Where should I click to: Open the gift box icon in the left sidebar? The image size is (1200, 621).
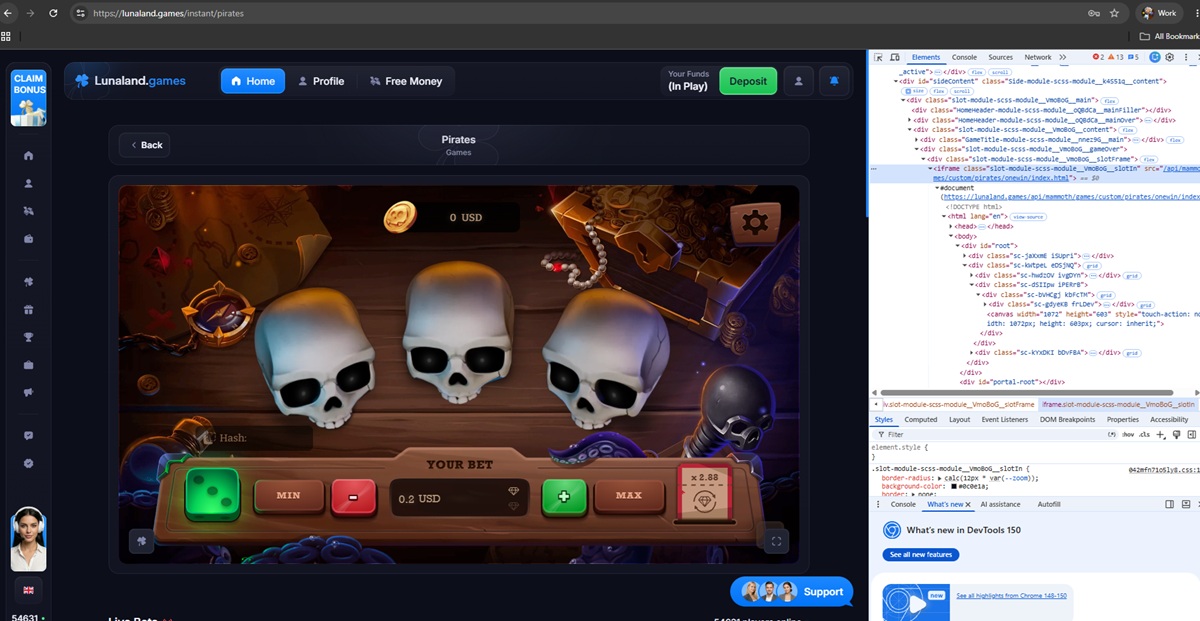click(28, 309)
